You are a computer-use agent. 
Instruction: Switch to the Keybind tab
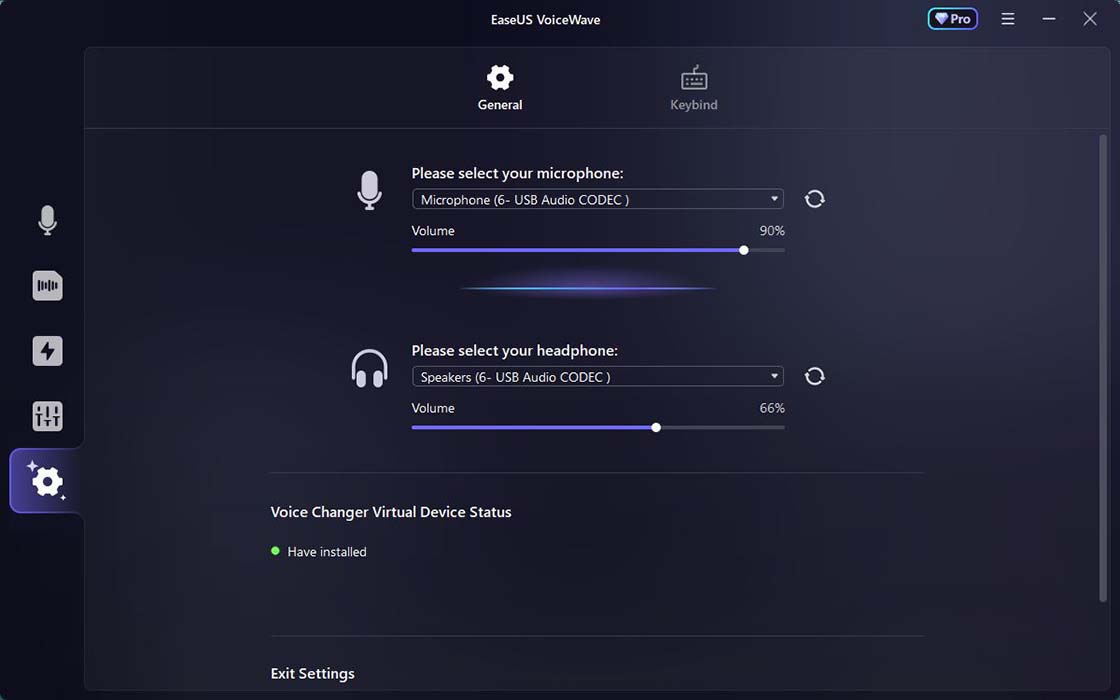(694, 86)
